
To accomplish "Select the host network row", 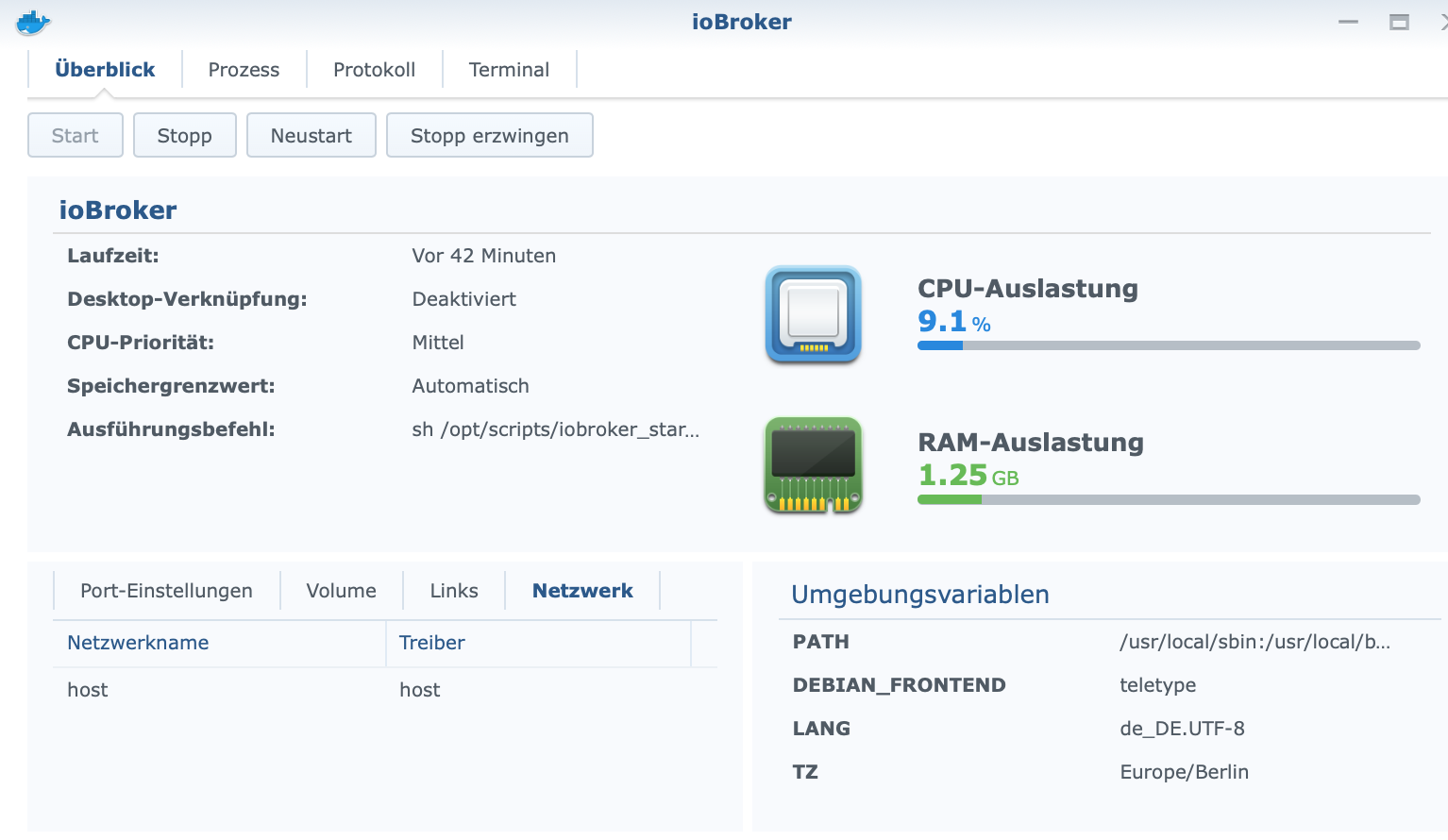I will (385, 690).
